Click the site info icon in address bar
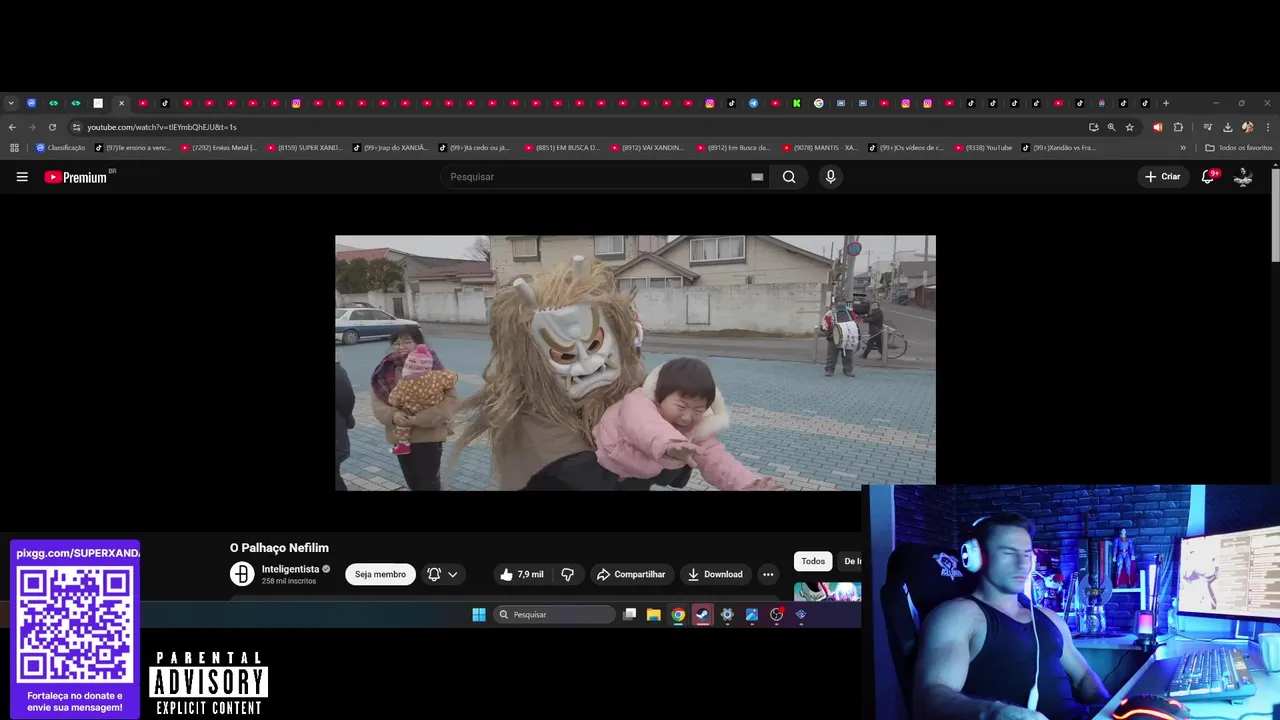This screenshot has height=720, width=1280. [x=76, y=127]
